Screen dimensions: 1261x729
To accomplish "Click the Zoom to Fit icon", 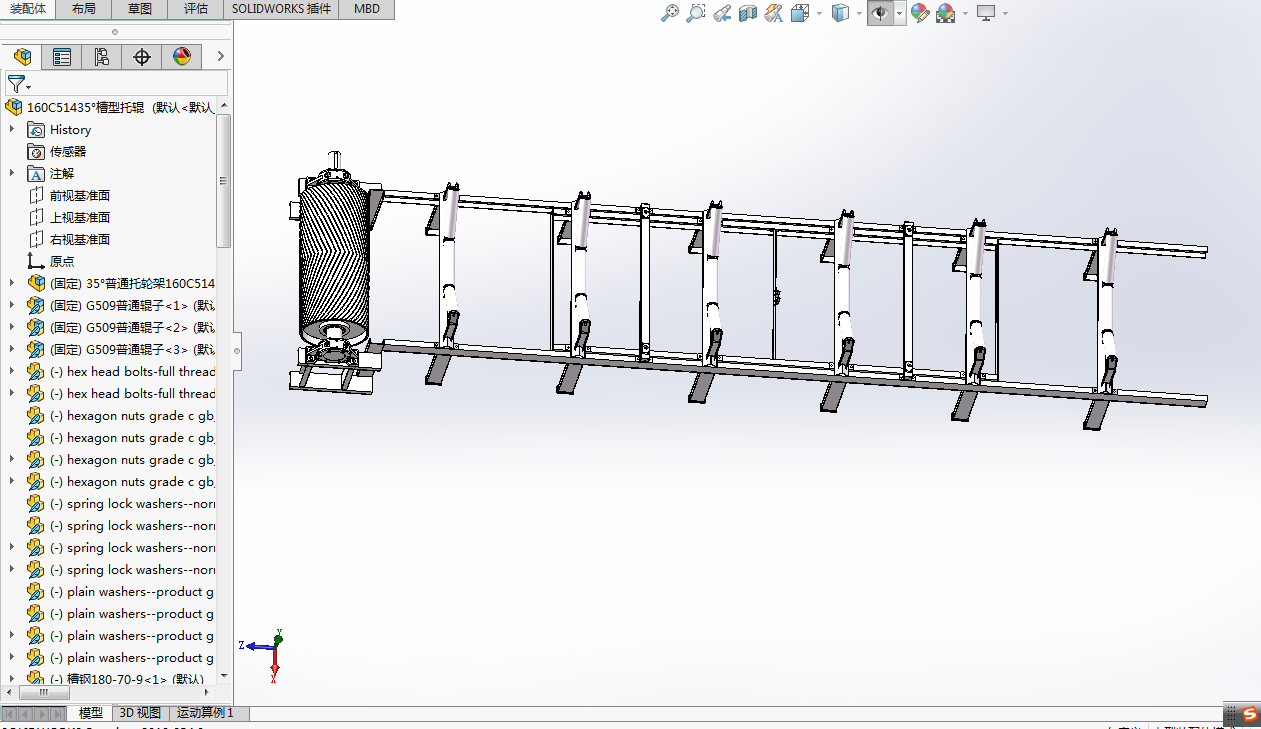I will pos(670,13).
